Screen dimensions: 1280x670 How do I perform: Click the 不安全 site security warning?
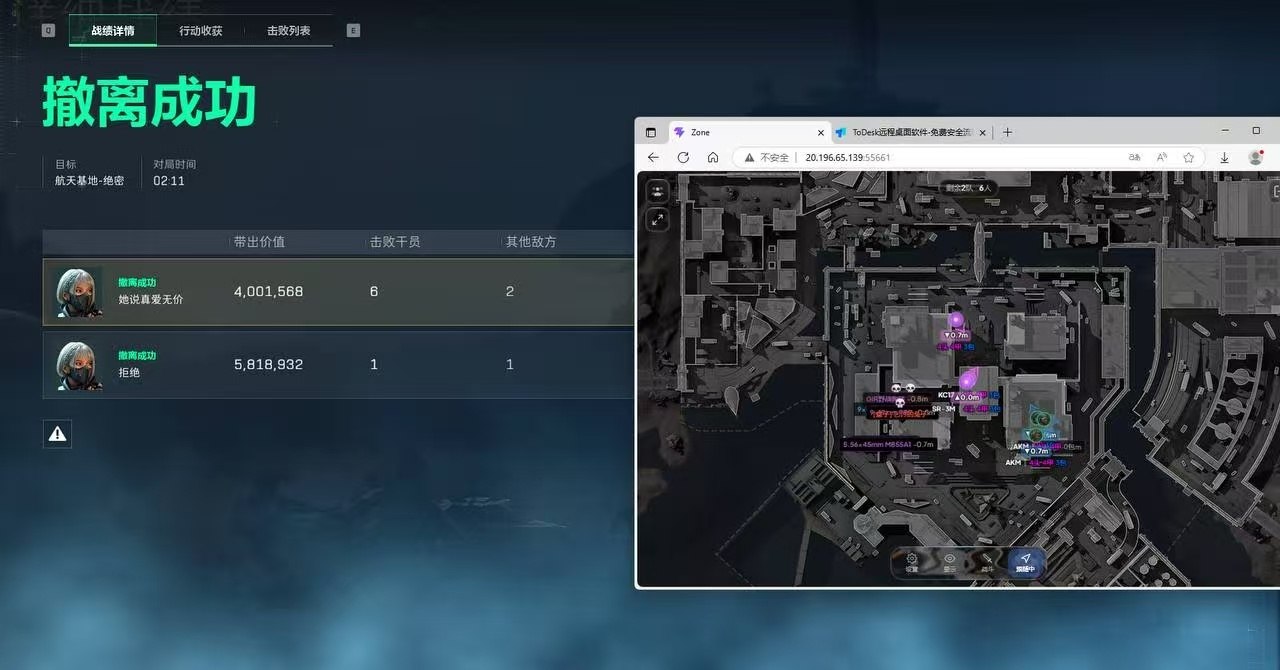[767, 157]
